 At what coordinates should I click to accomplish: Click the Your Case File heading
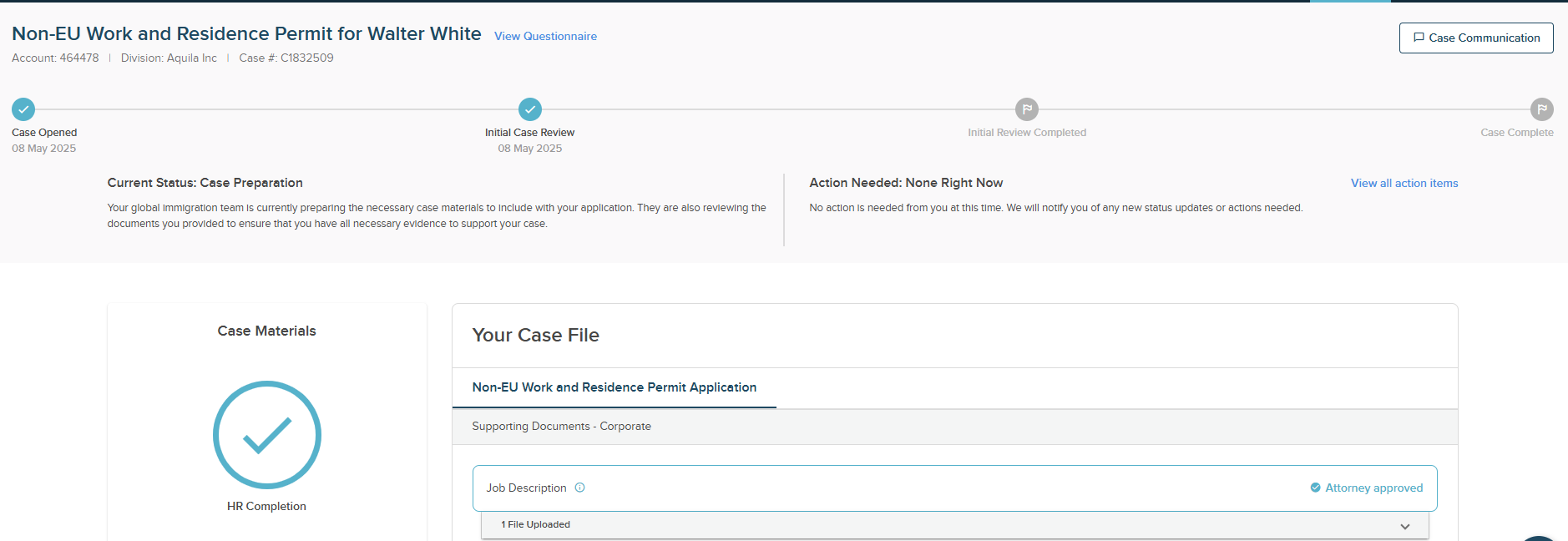pos(536,335)
